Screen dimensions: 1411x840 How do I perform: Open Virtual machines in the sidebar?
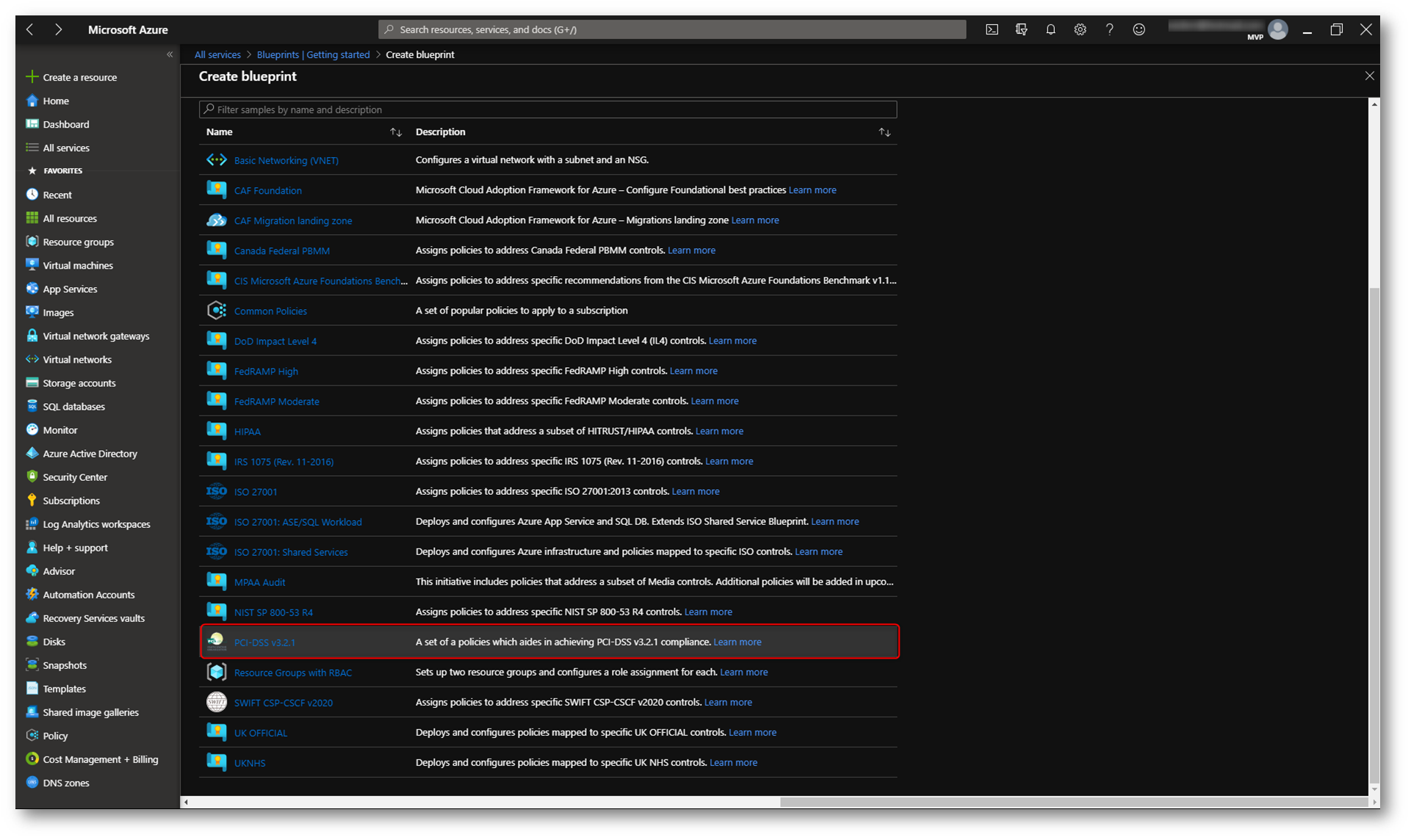click(x=78, y=265)
